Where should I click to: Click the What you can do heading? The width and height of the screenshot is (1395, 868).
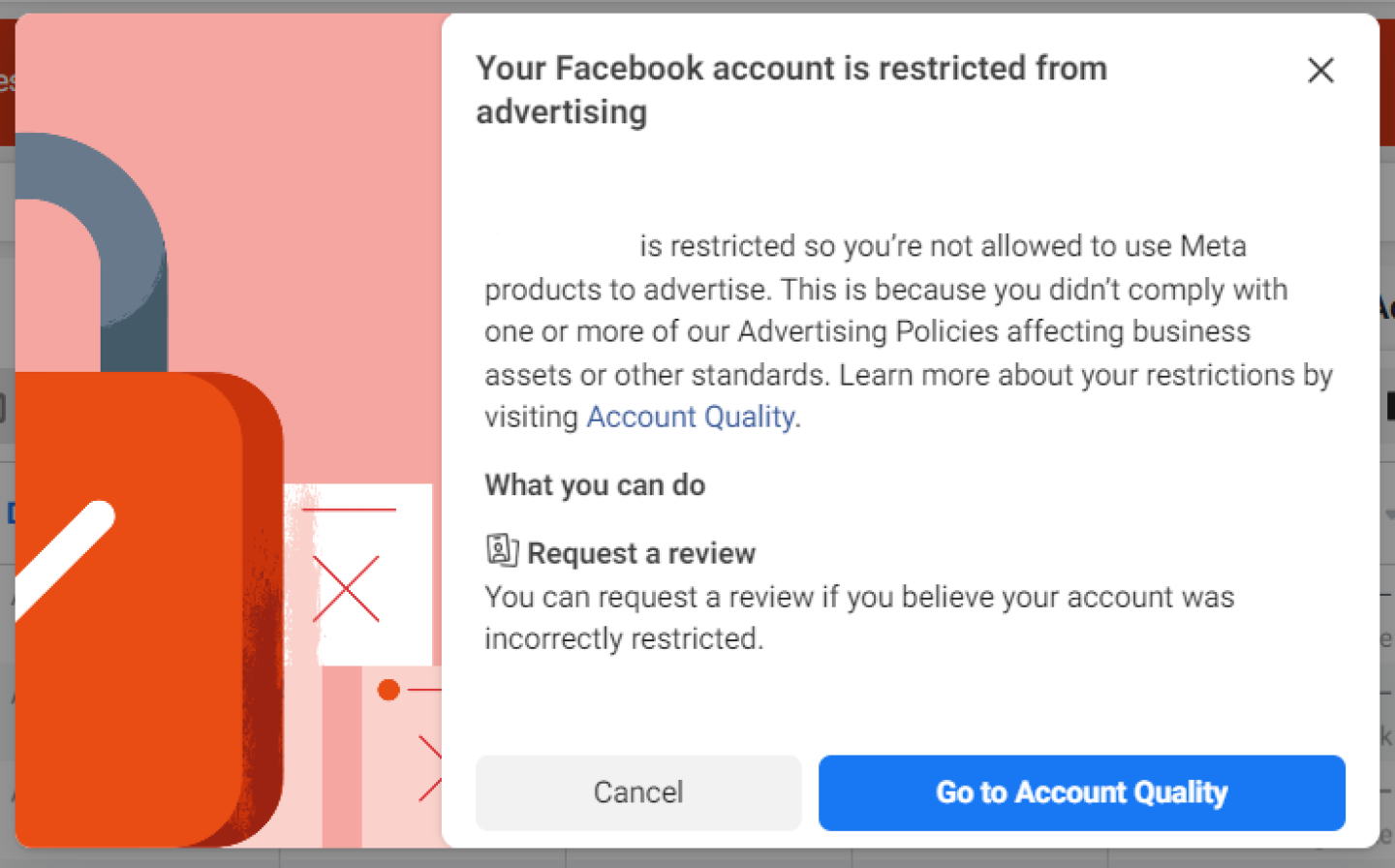coord(595,485)
